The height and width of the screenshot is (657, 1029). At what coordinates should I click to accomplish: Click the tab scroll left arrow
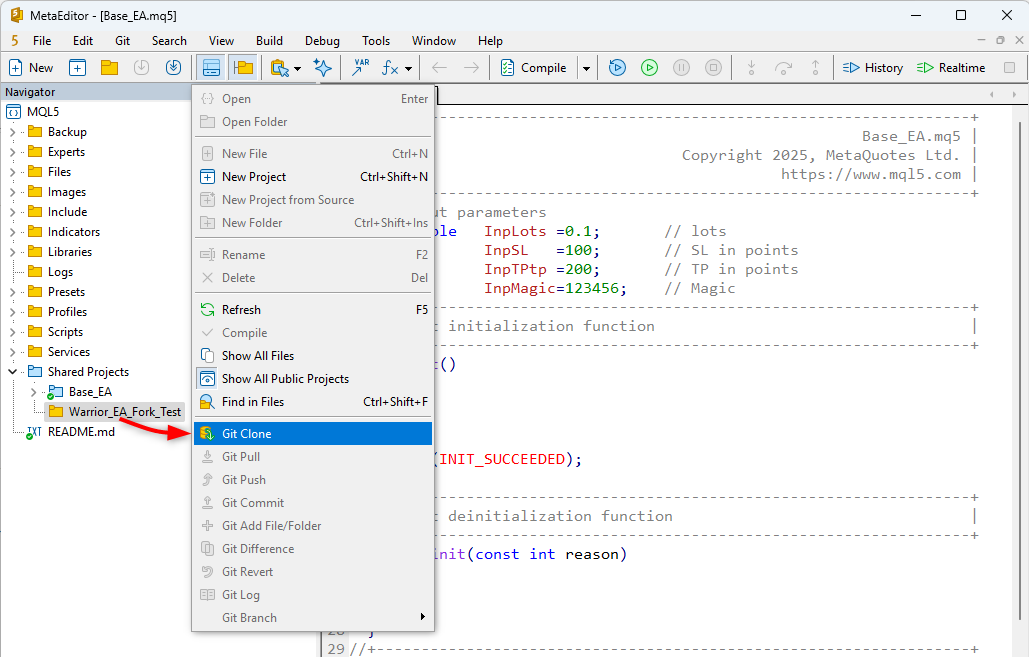[992, 95]
